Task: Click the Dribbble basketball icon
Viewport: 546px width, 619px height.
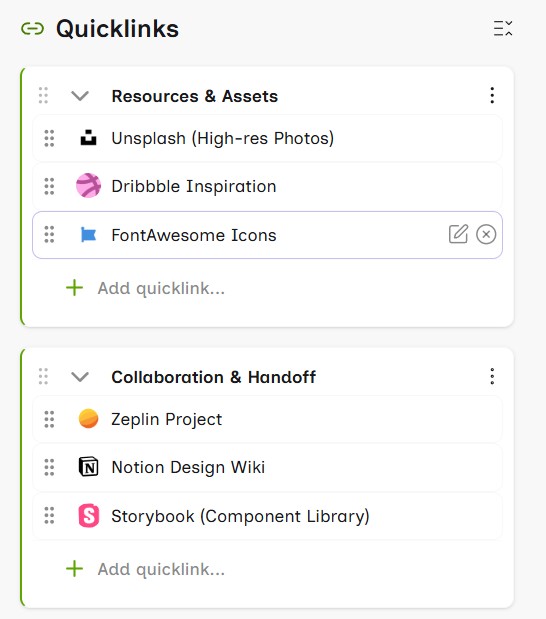Action: click(x=88, y=186)
